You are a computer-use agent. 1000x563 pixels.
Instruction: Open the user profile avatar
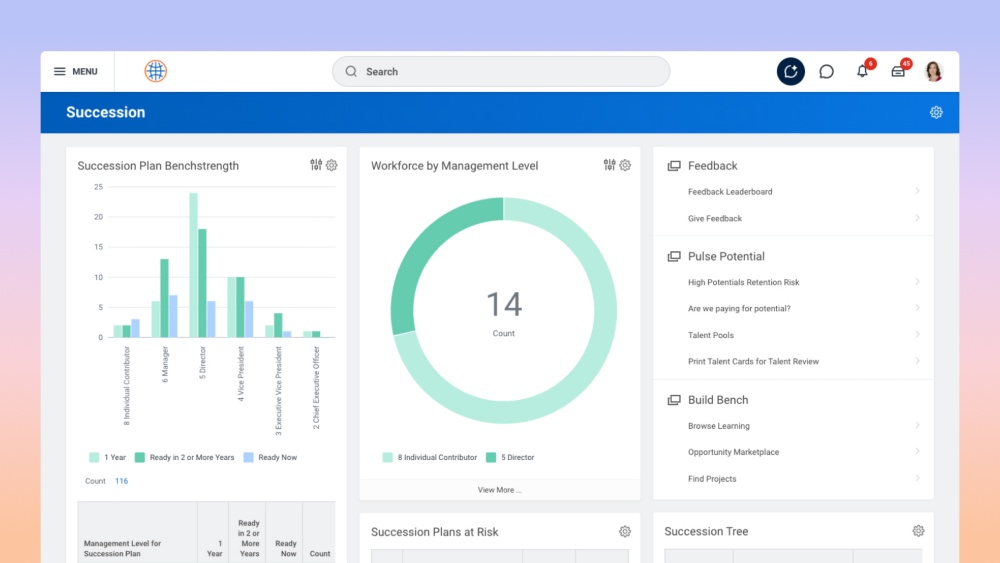934,71
